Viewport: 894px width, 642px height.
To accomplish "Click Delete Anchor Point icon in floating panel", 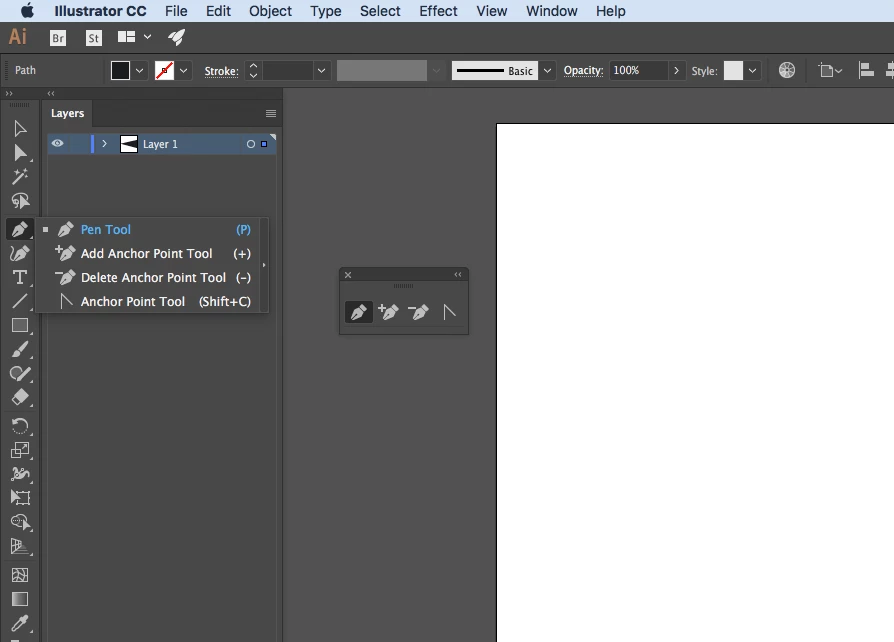I will click(x=418, y=312).
